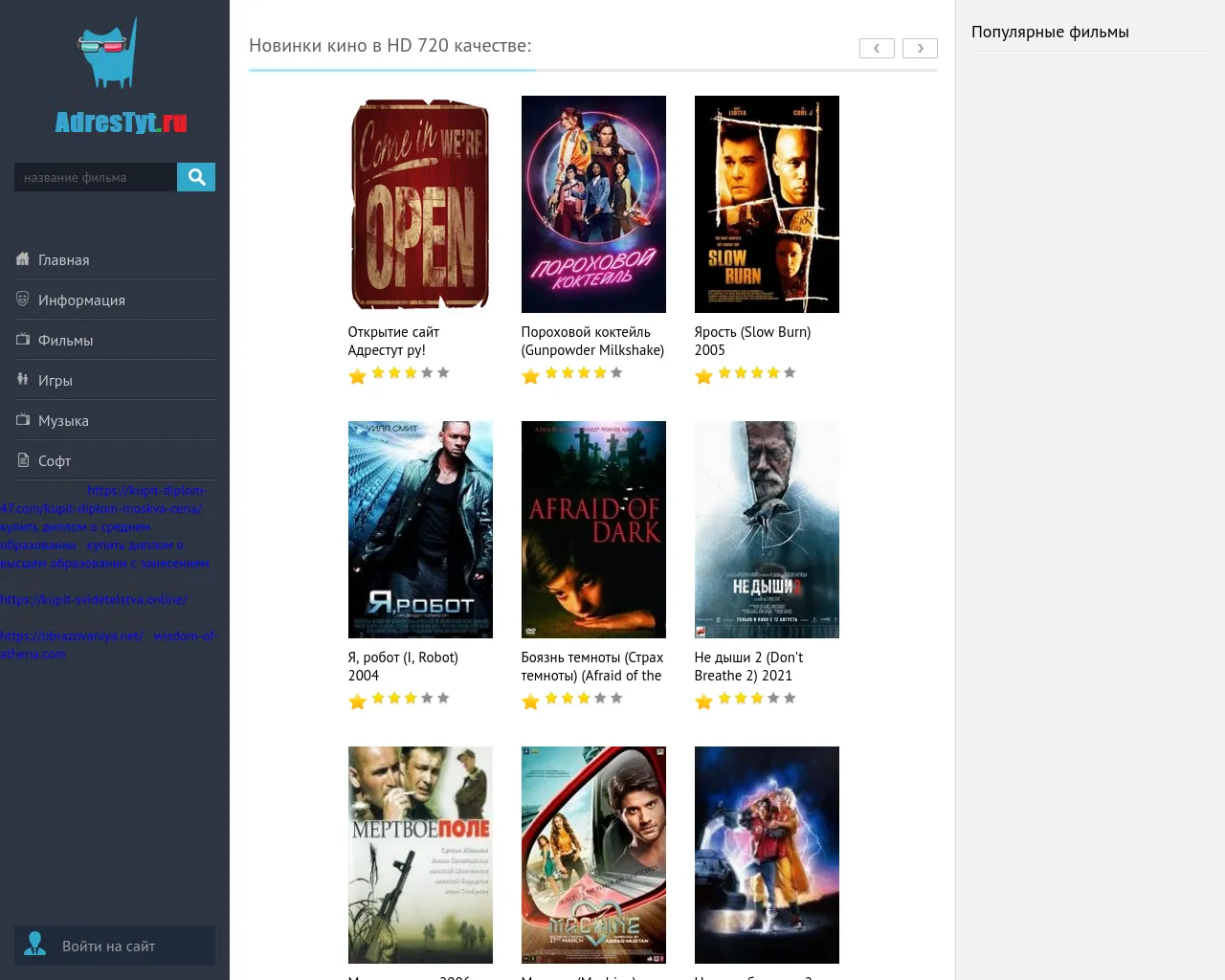Open the DeLorean time-travel movie poster
Viewport: 1225px width, 980px height.
pos(767,855)
